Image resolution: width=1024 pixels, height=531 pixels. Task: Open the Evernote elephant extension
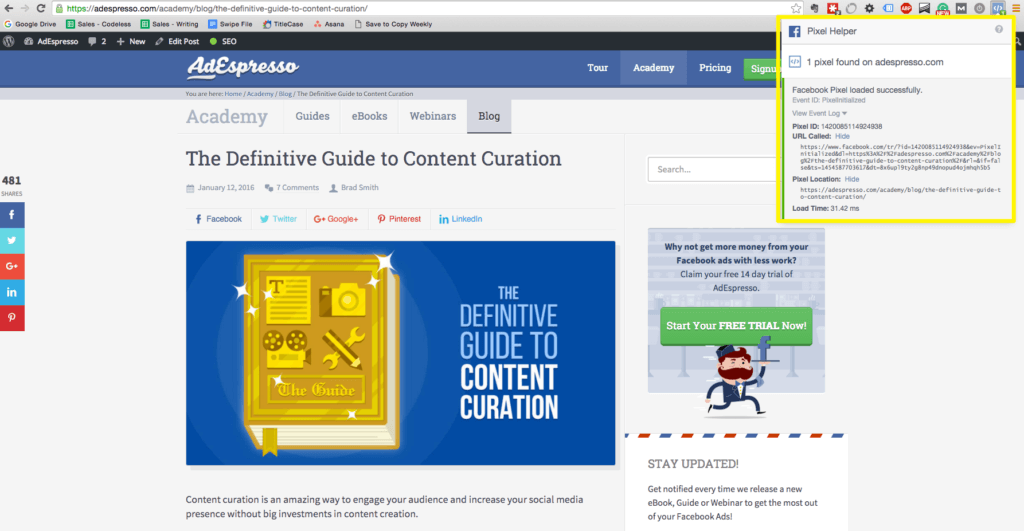814,8
